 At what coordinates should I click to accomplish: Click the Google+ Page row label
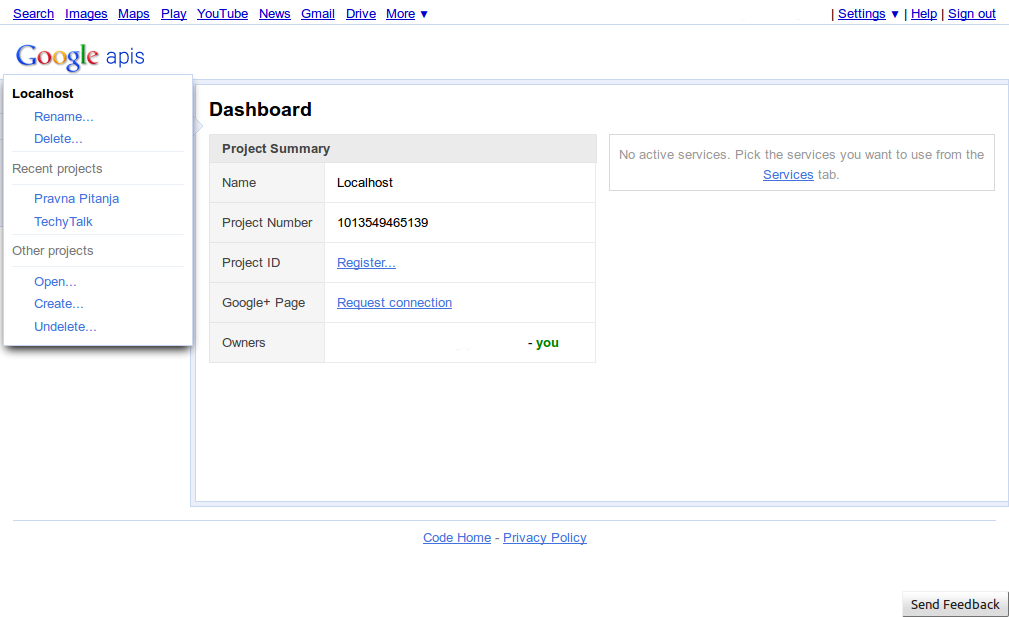pyautogui.click(x=263, y=302)
